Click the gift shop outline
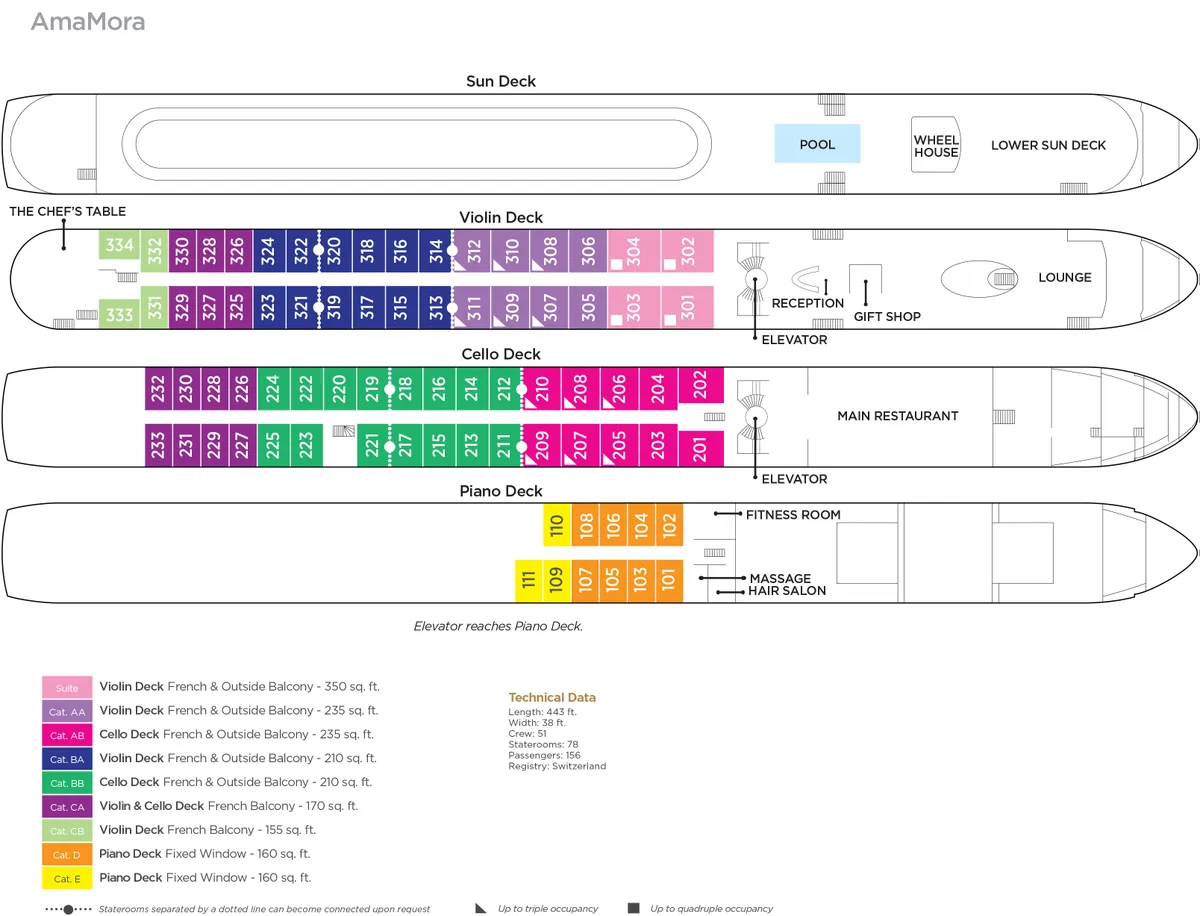The width and height of the screenshot is (1200, 916). click(x=866, y=279)
